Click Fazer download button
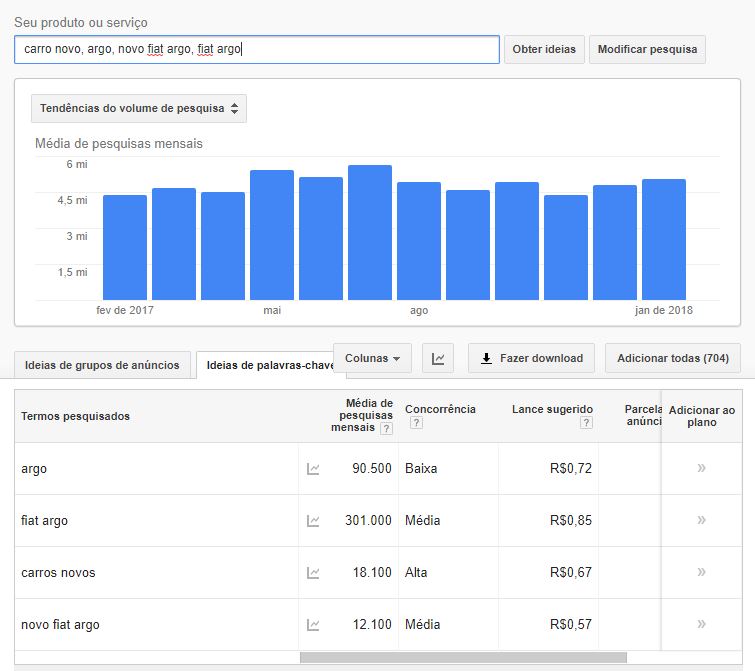The image size is (755, 671). point(531,358)
